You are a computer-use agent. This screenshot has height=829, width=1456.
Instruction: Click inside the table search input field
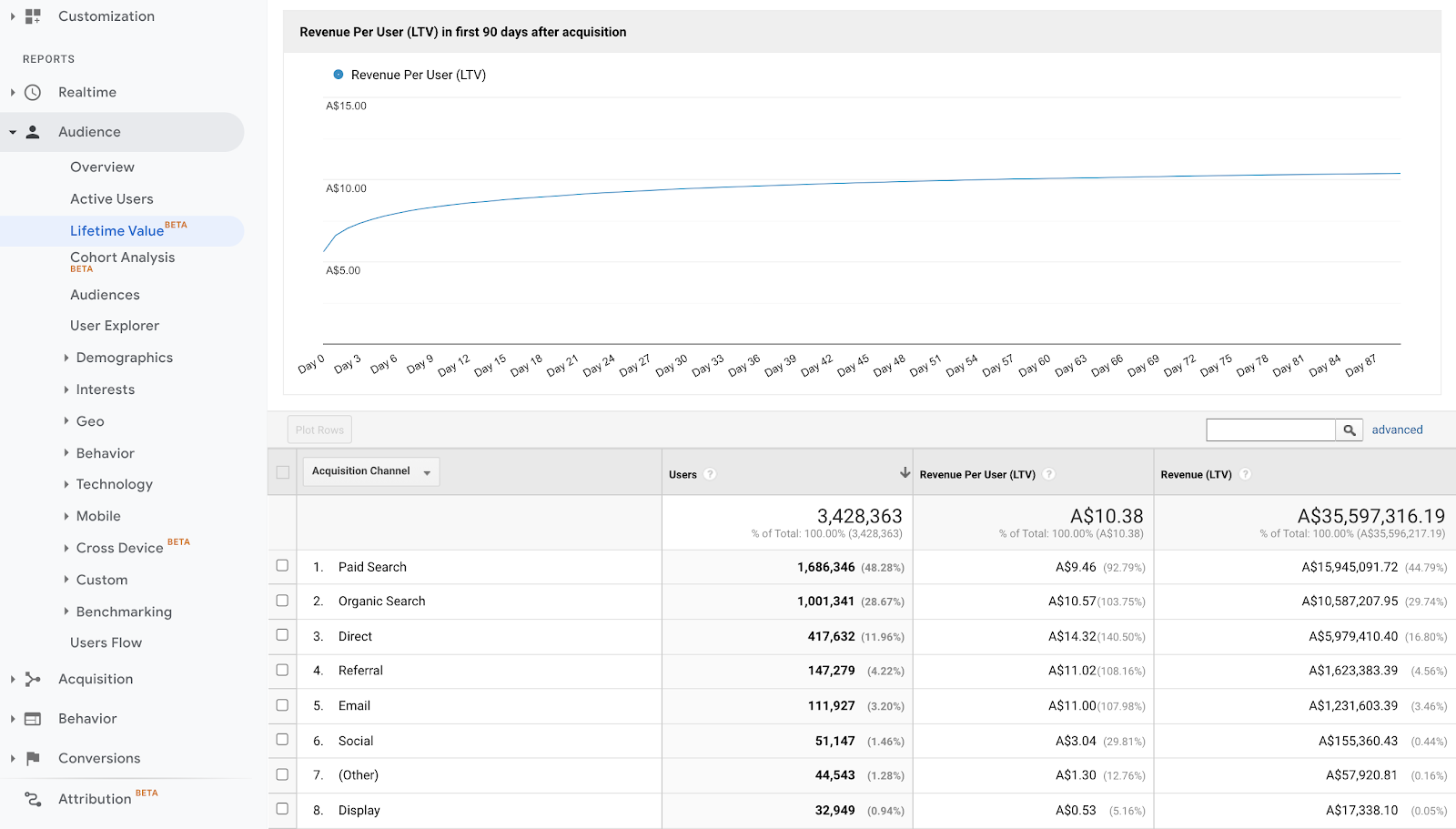coord(1269,429)
